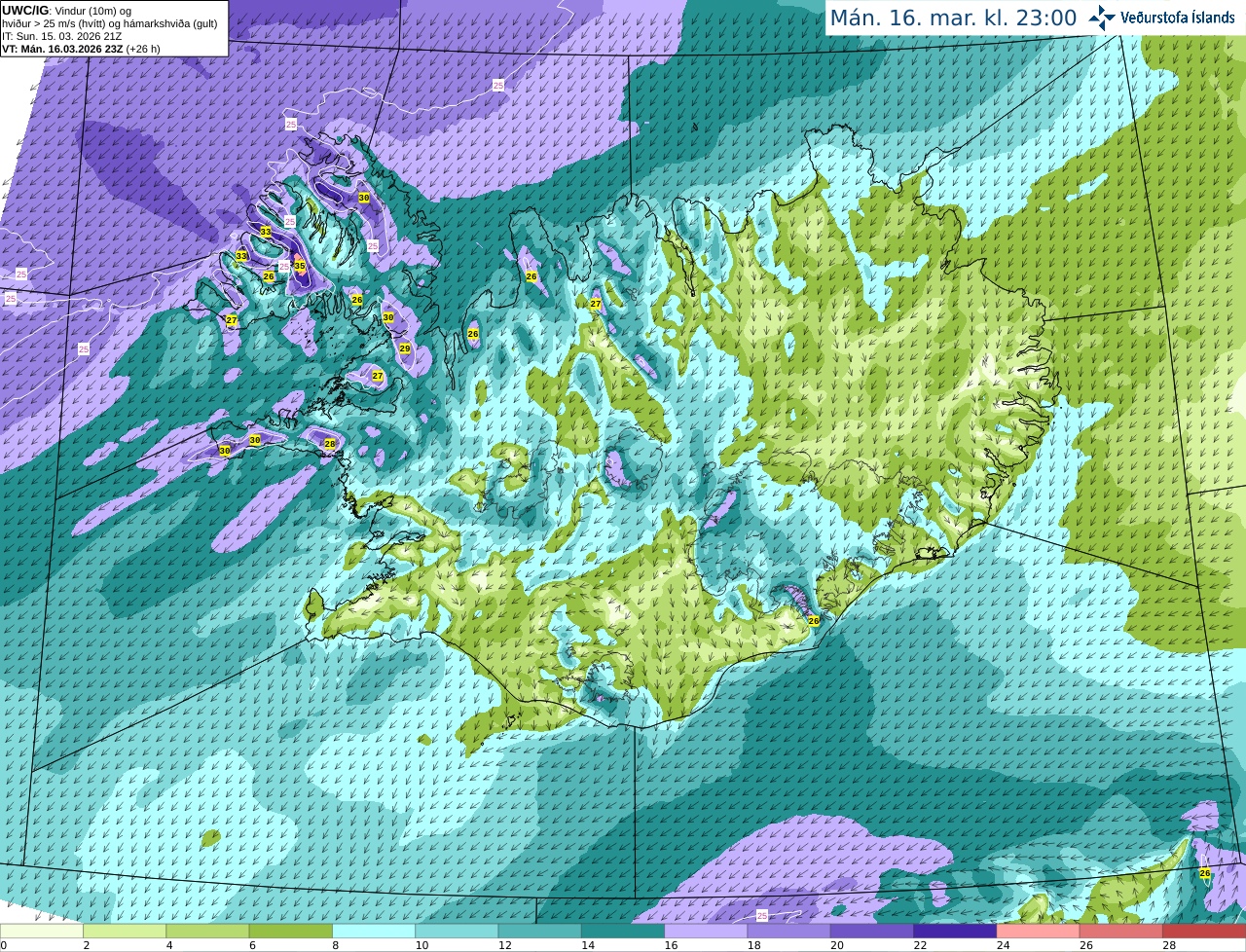This screenshot has height=952, width=1246.
Task: Select the palest yellow 0–2 m/s legend swatch
Action: (x=42, y=932)
